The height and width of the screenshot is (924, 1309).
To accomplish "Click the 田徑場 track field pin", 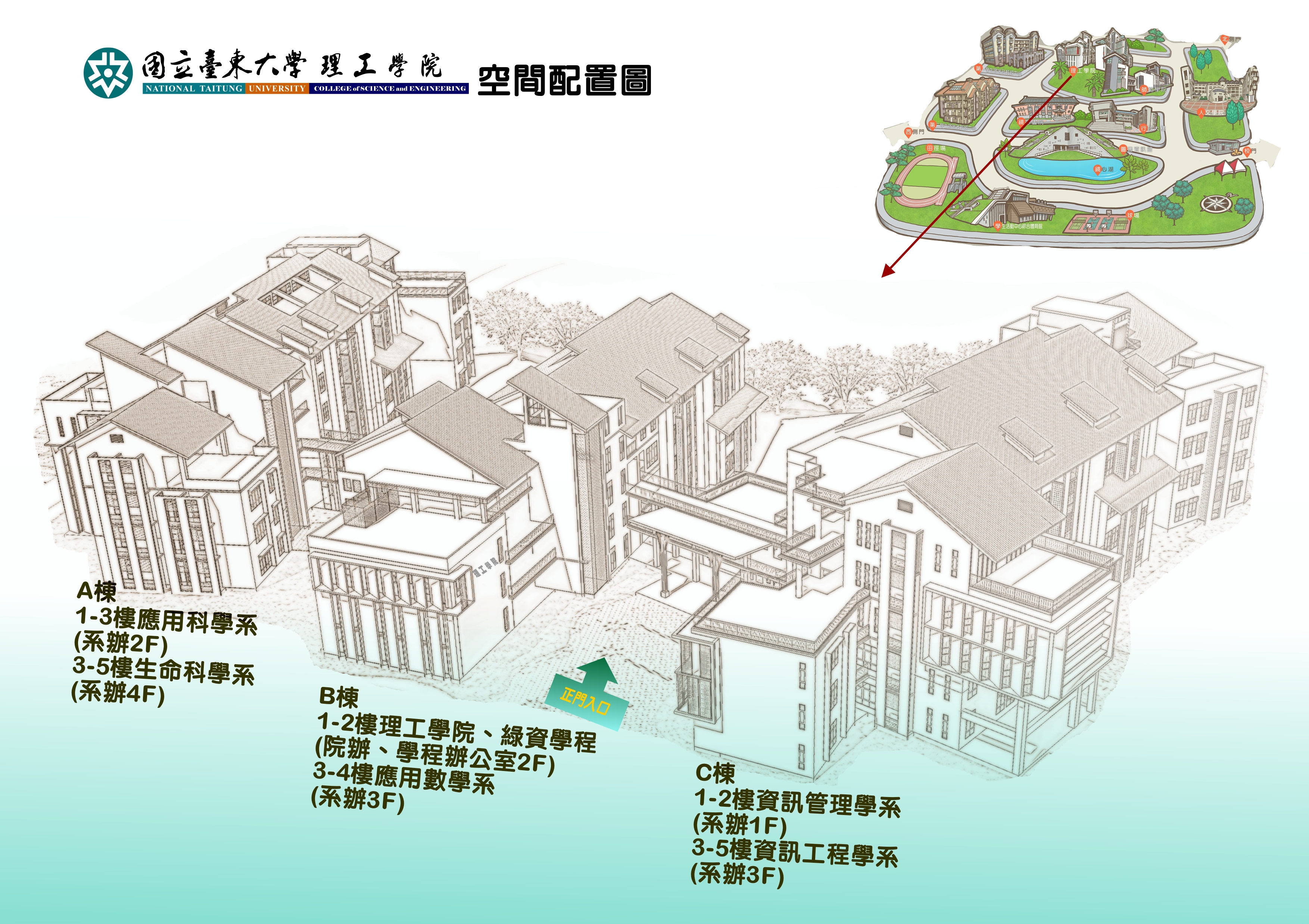I will click(930, 148).
